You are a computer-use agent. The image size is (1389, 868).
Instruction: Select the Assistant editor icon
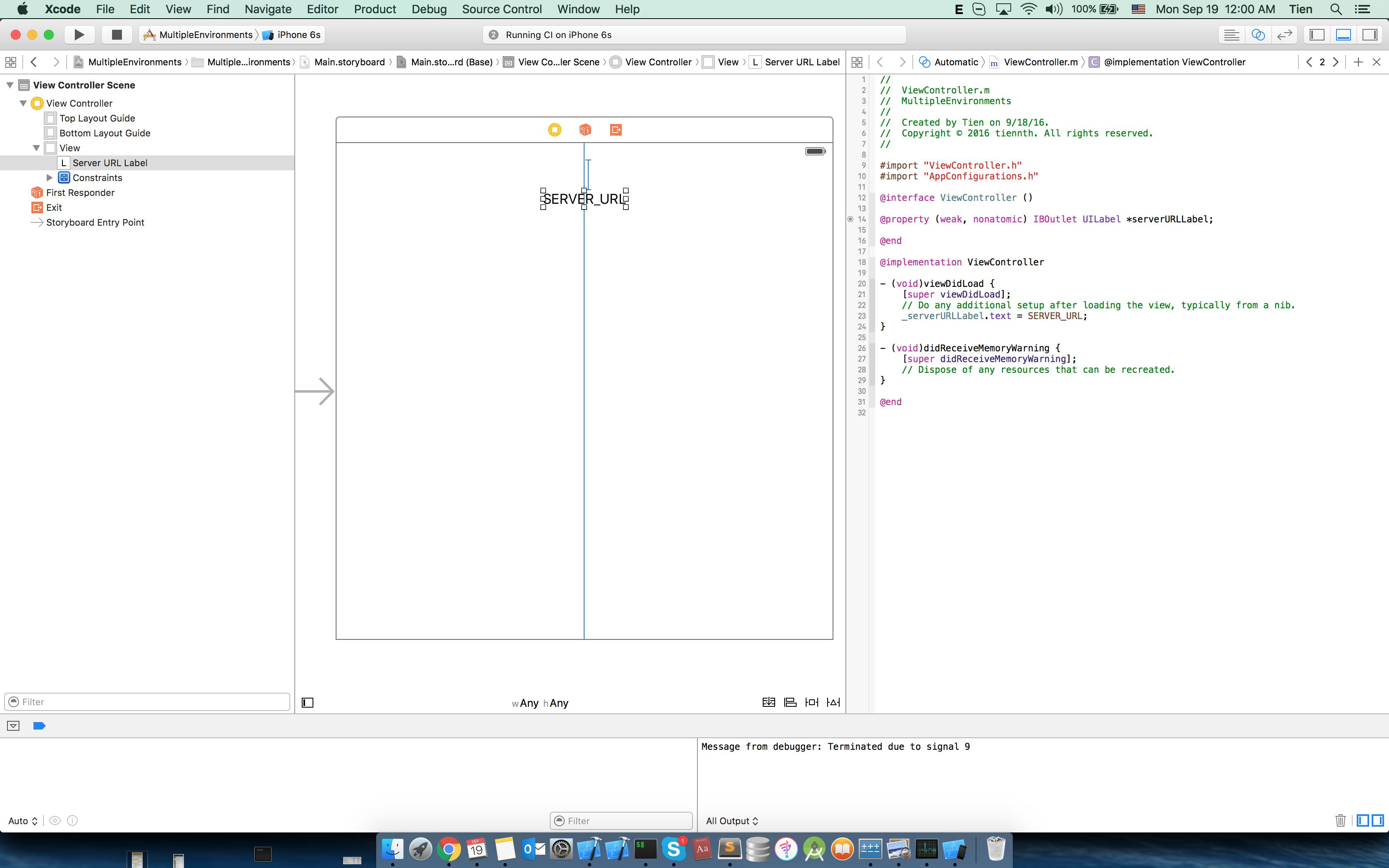click(1258, 34)
